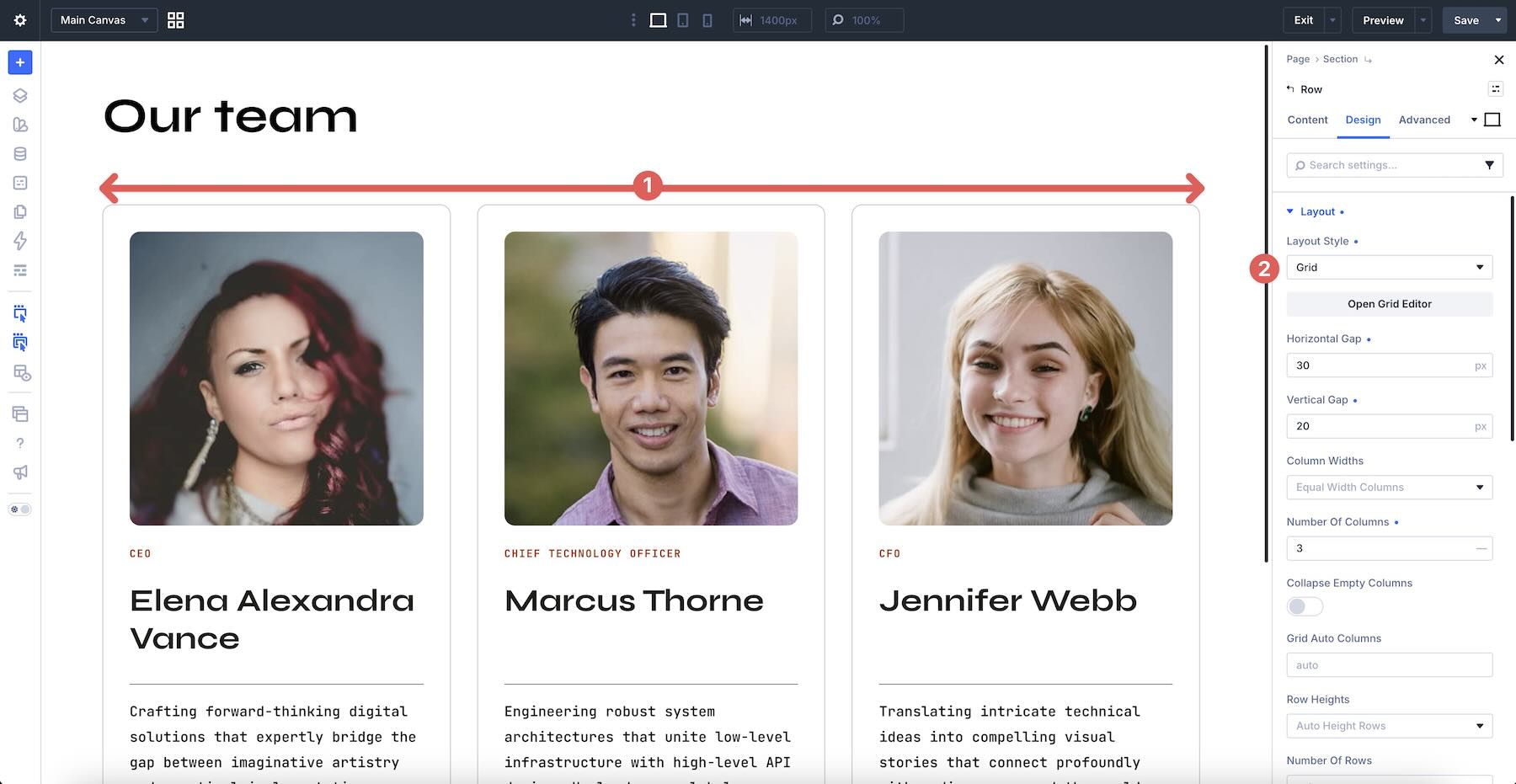
Task: Open the Save options dropdown arrow
Action: 1498,20
